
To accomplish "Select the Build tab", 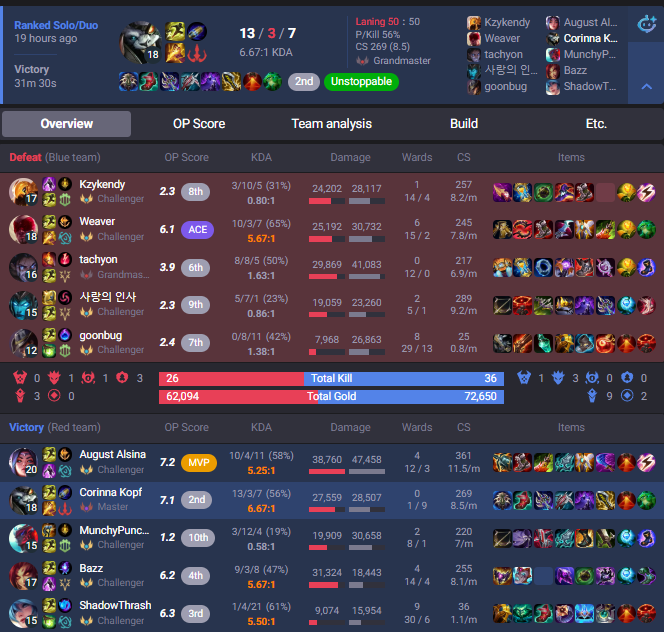I will tap(464, 124).
